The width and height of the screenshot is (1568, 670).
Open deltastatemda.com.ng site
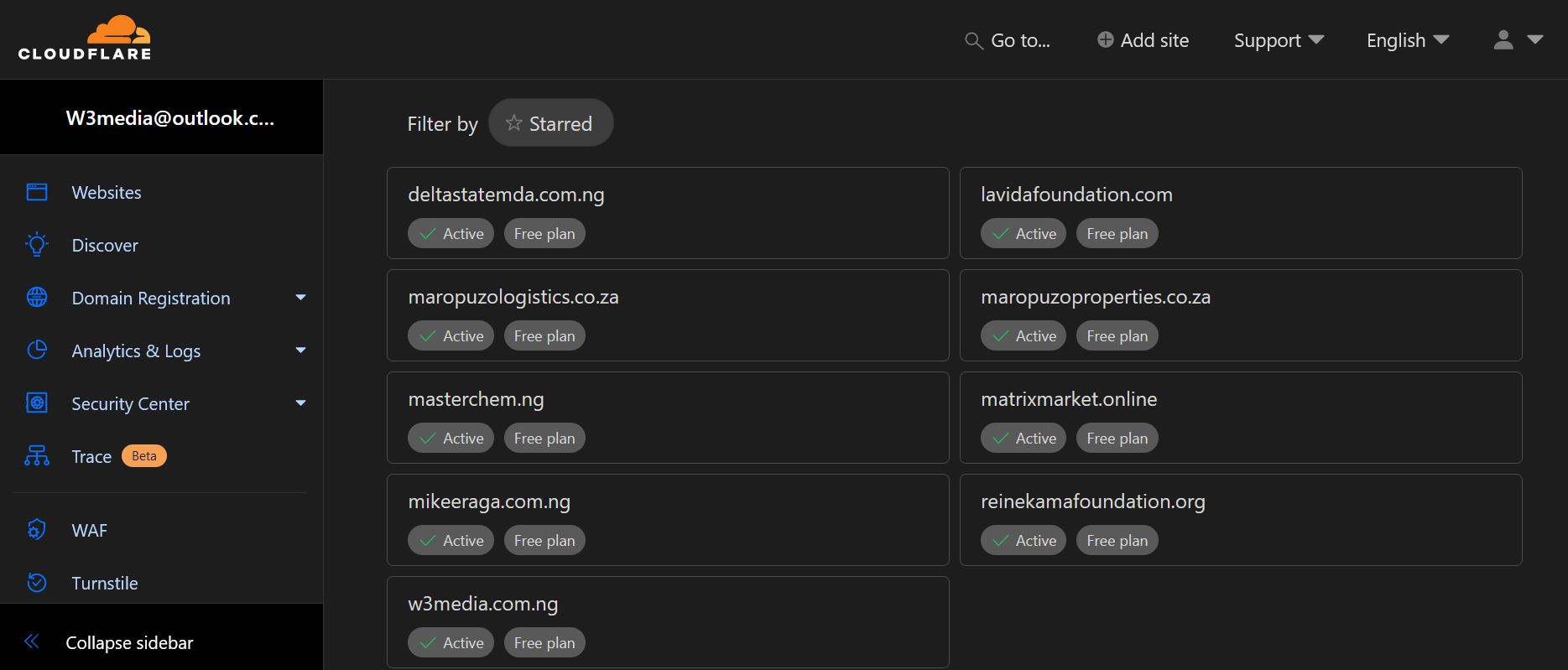[x=506, y=195]
